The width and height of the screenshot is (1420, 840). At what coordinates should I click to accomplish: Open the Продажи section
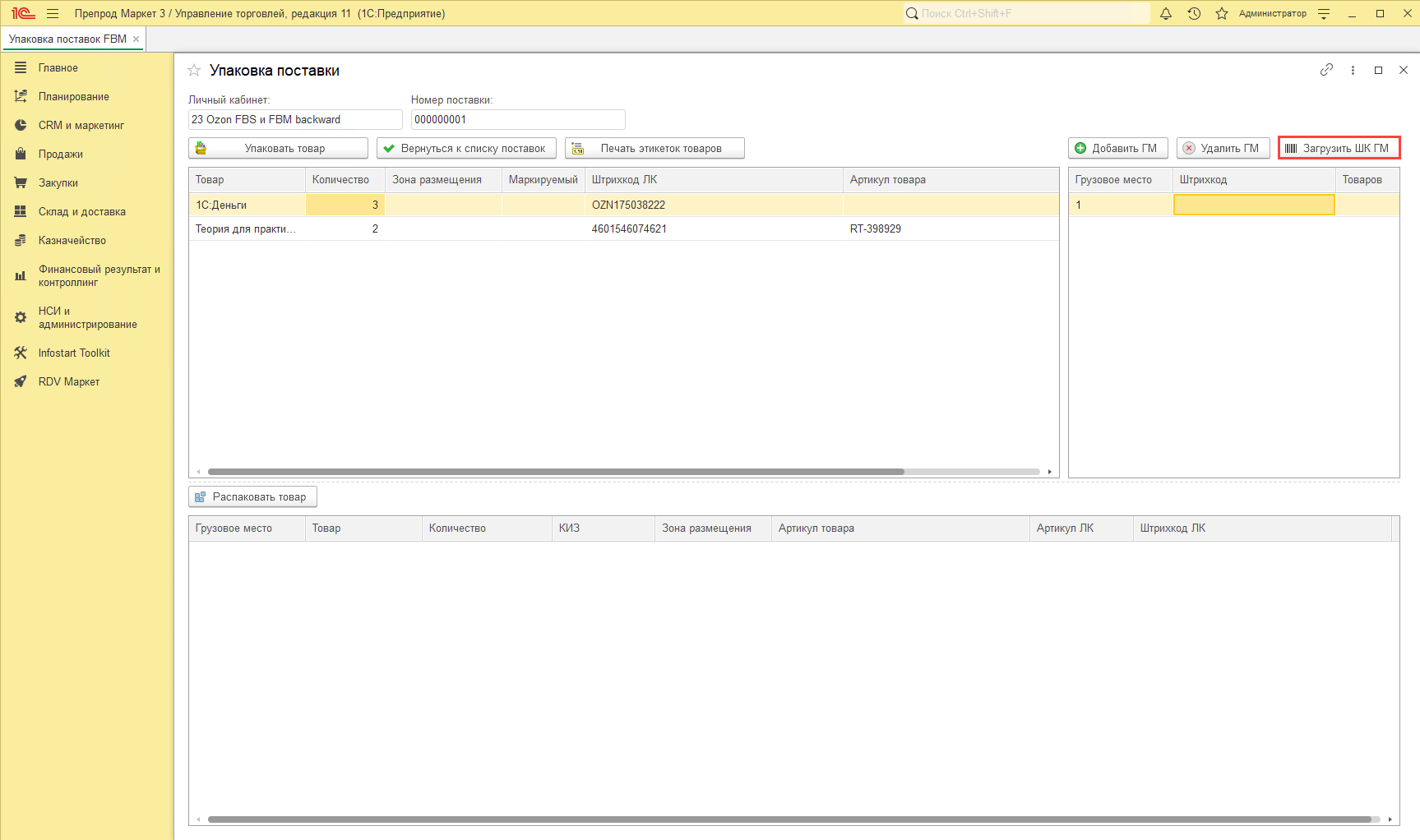click(x=60, y=154)
